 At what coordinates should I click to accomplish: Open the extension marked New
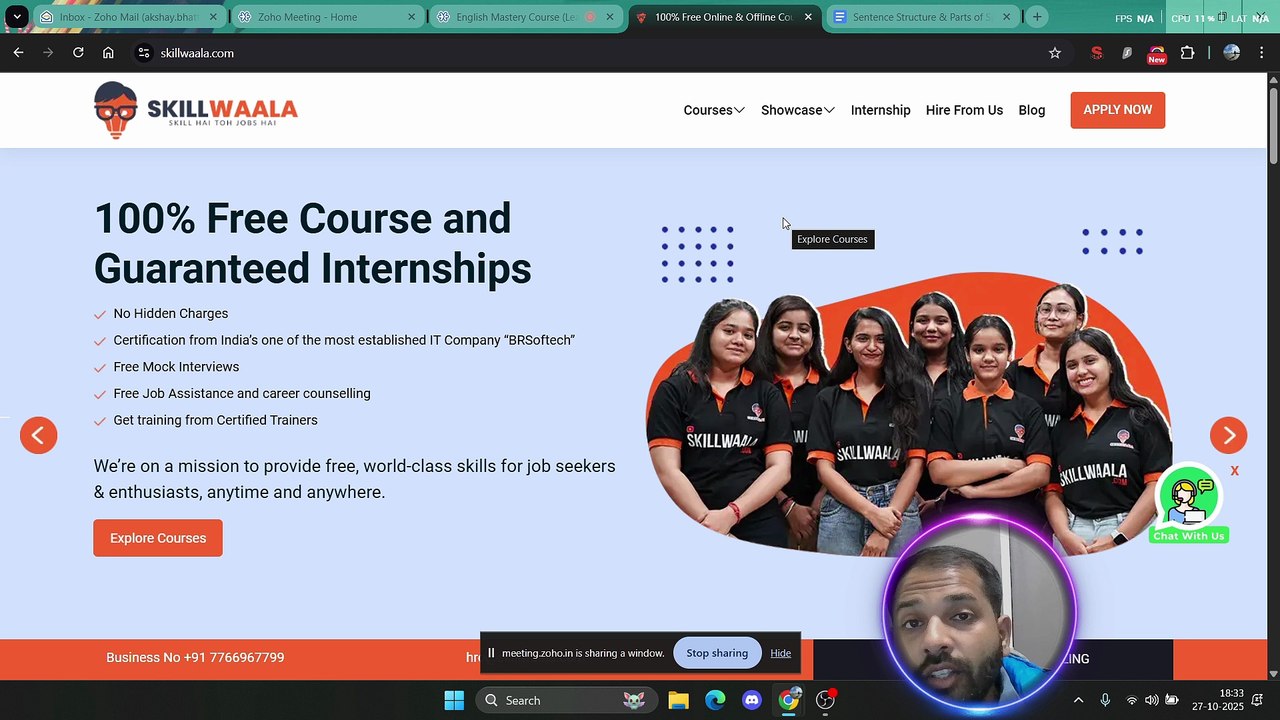tap(1156, 54)
